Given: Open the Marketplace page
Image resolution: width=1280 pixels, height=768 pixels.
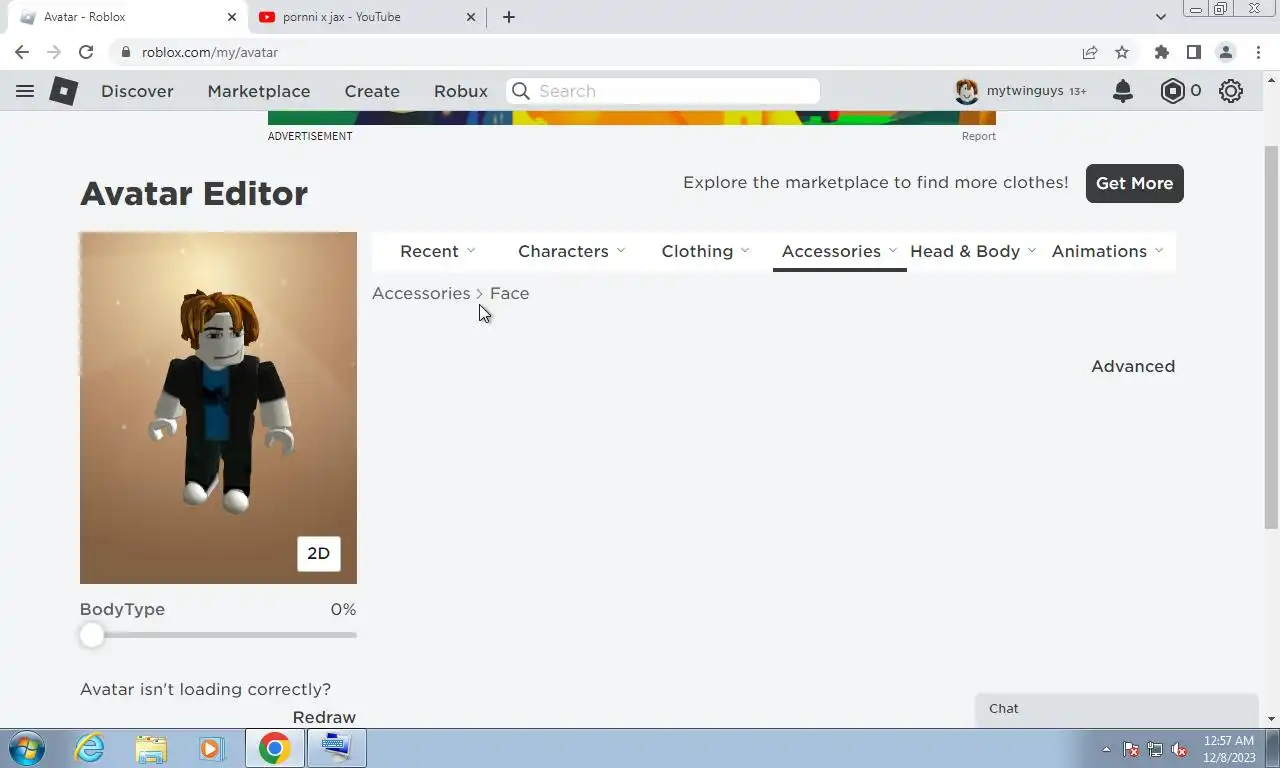Looking at the screenshot, I should pyautogui.click(x=259, y=91).
